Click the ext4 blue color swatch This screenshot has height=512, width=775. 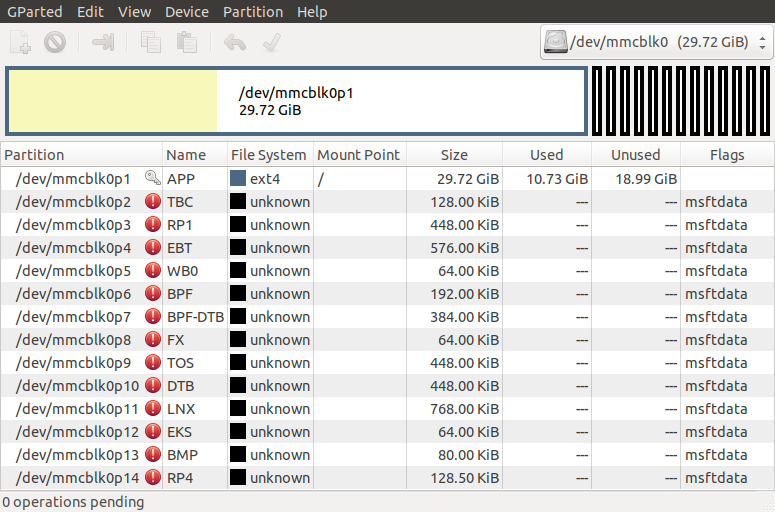tap(238, 178)
